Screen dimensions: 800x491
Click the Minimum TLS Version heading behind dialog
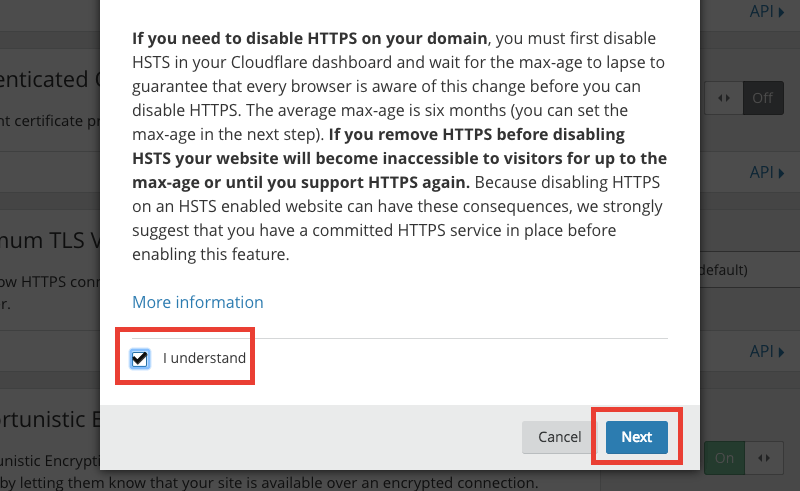point(50,240)
